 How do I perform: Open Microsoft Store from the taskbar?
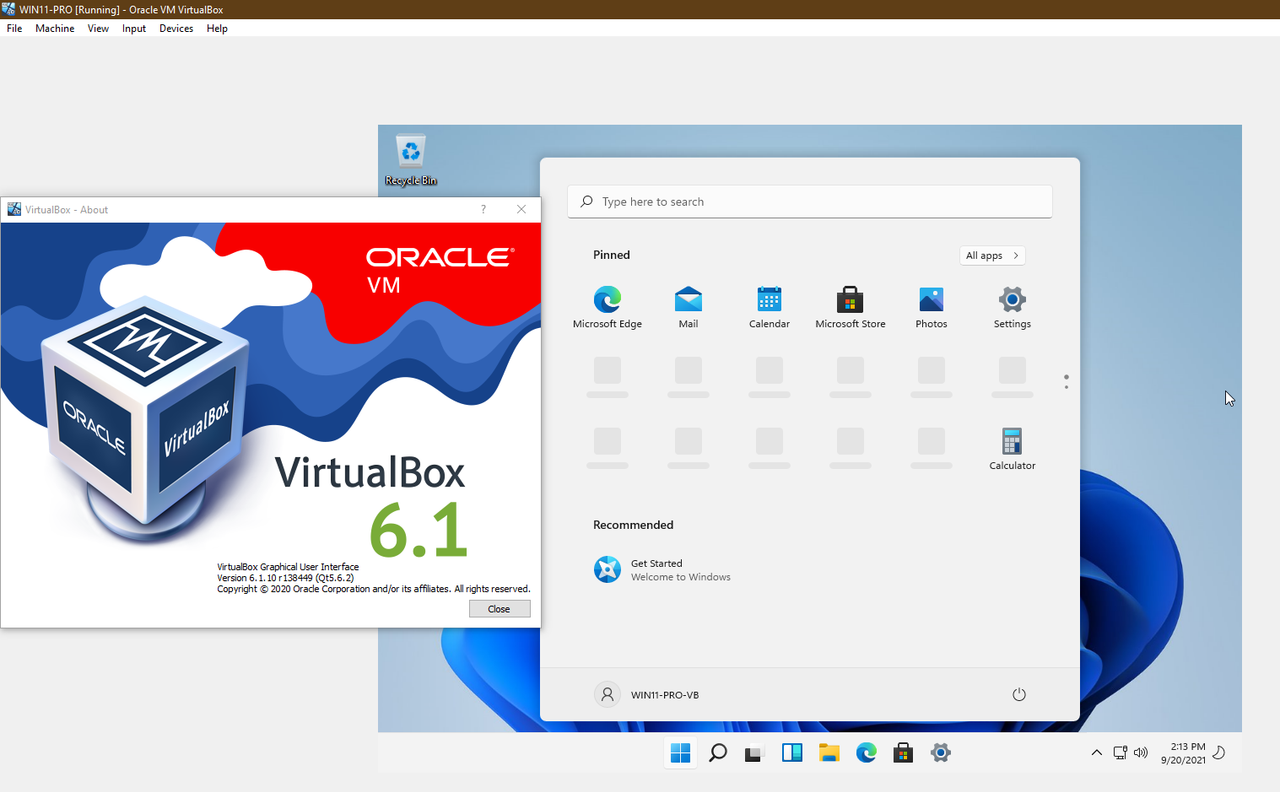click(x=903, y=753)
